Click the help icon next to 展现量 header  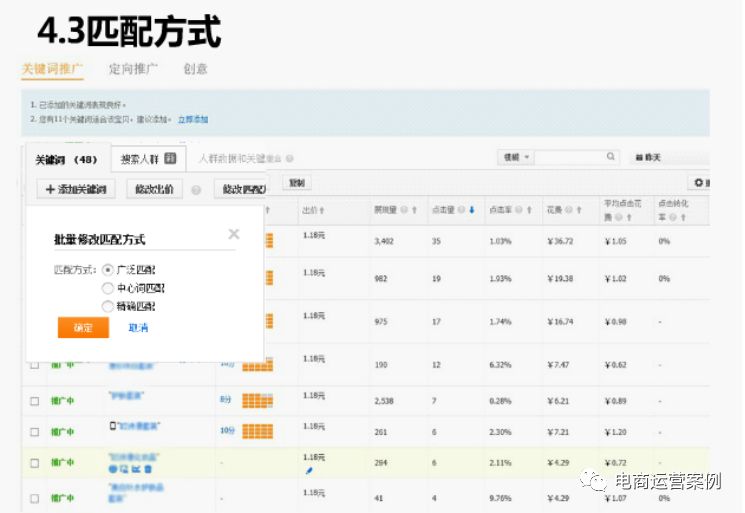(x=404, y=209)
